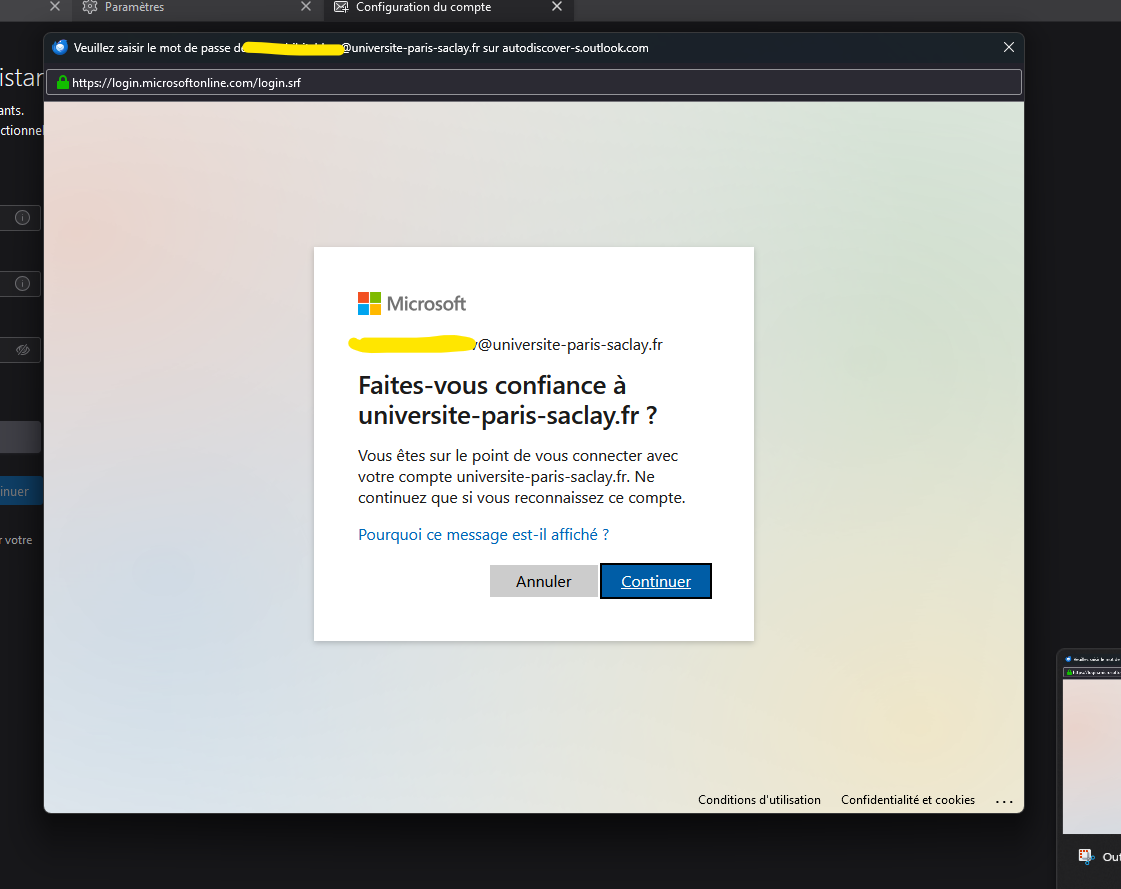Close the password prompt window
This screenshot has width=1121, height=889.
[x=1009, y=47]
